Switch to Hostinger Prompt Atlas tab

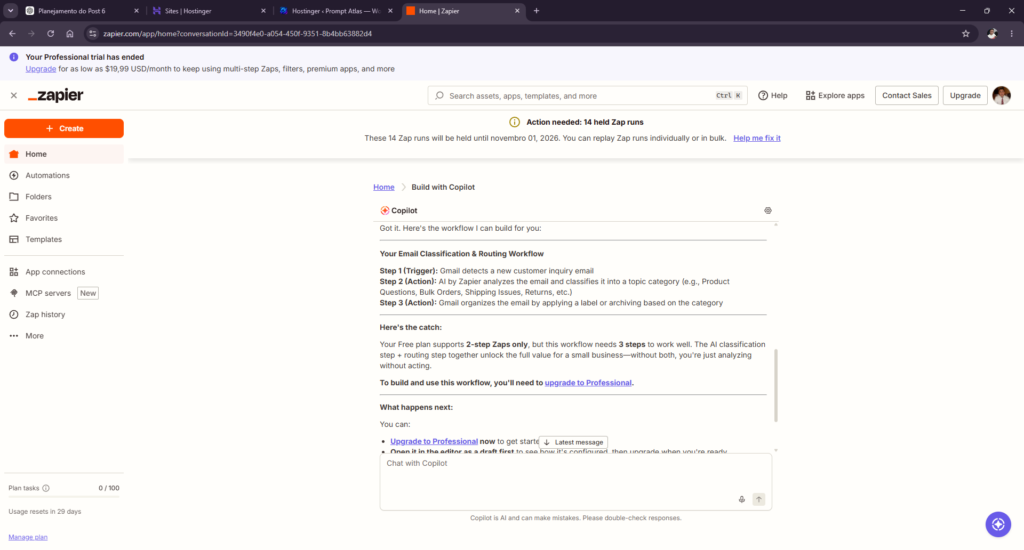click(335, 11)
